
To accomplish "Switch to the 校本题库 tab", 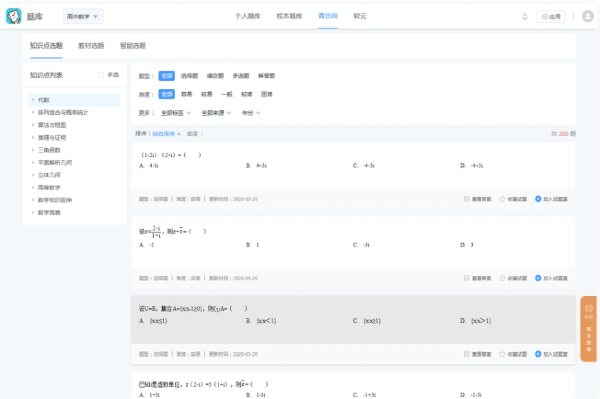I will [x=289, y=16].
